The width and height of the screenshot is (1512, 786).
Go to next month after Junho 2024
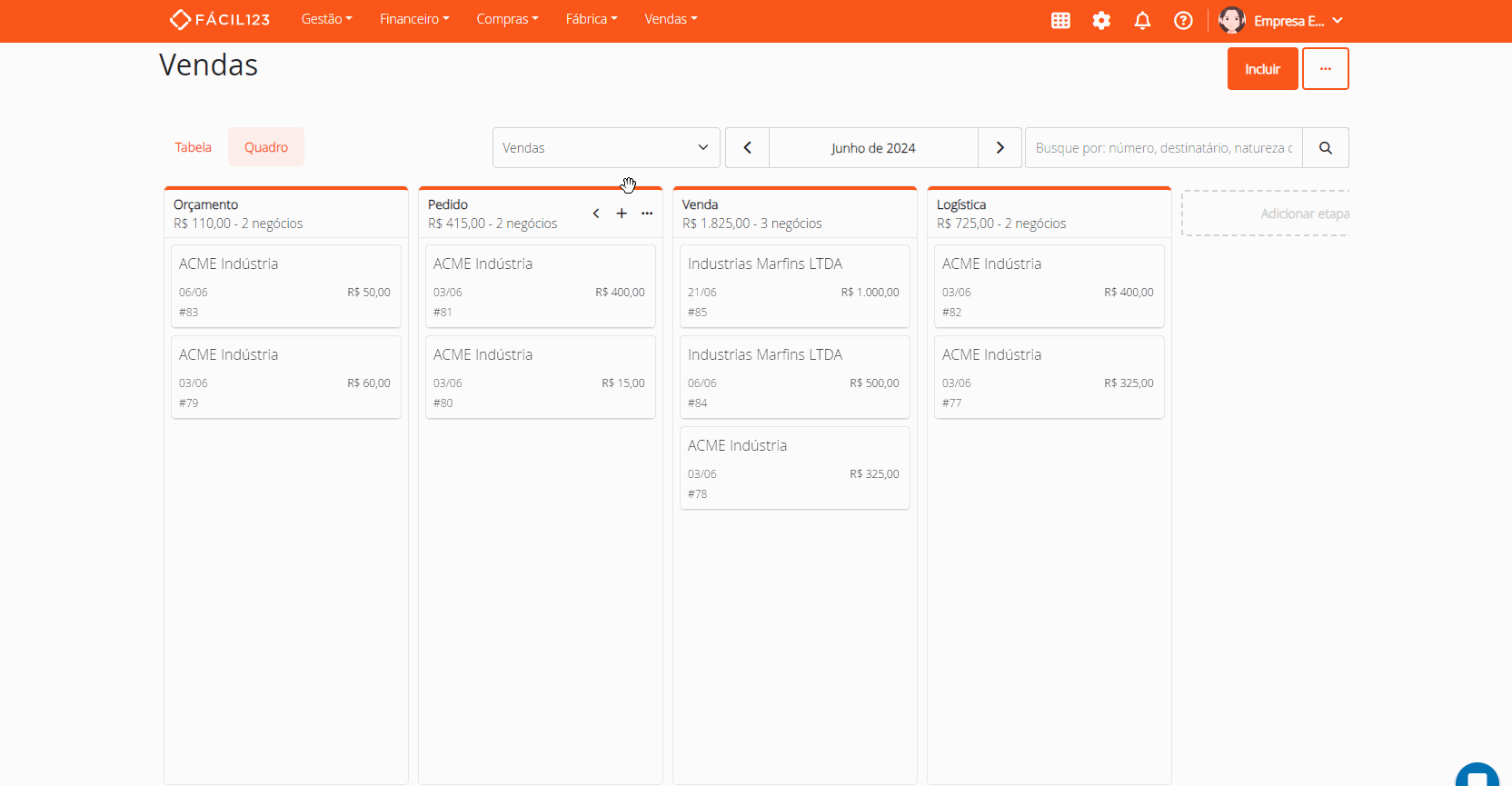[x=1000, y=148]
